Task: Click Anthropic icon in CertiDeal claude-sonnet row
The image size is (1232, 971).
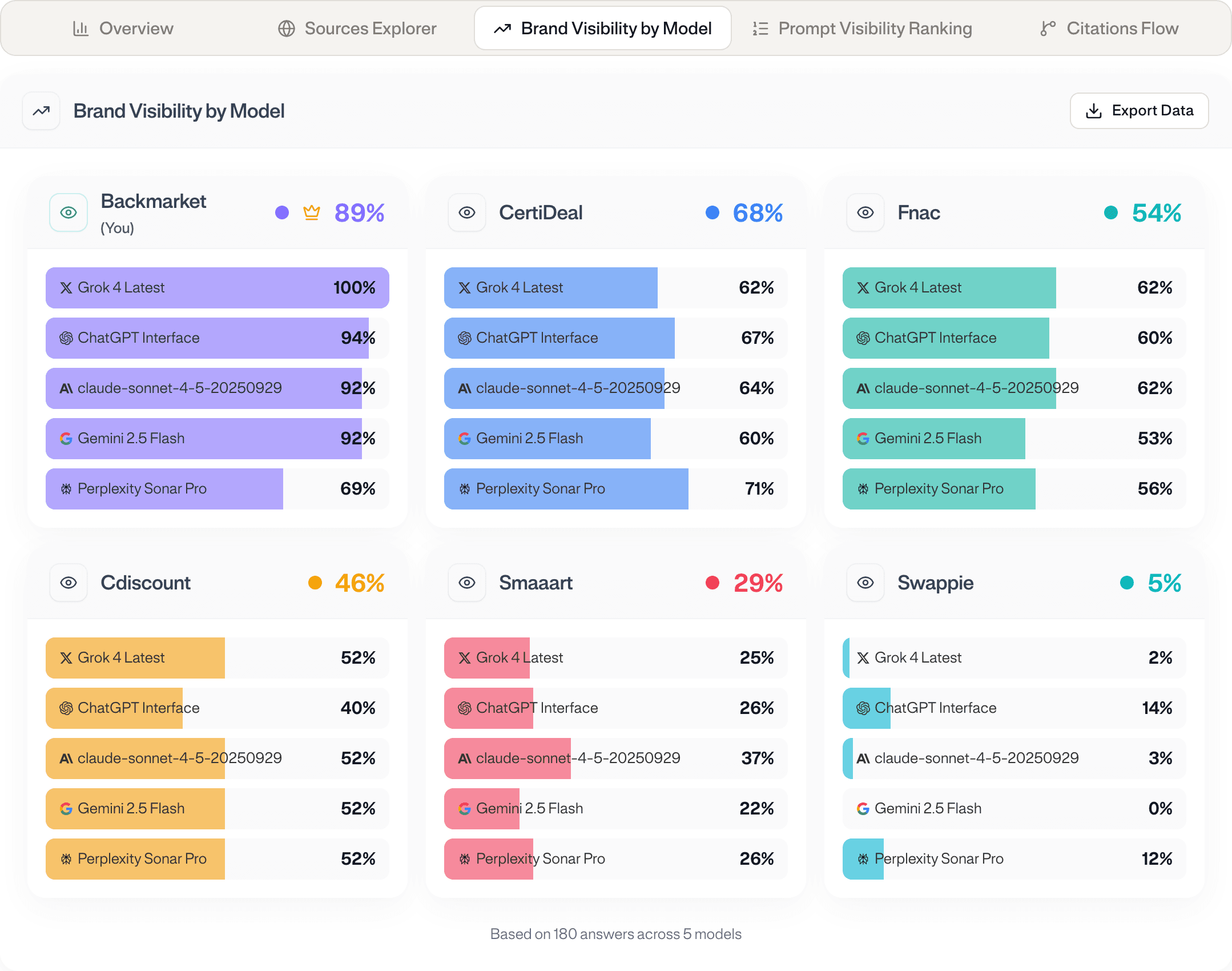Action: pyautogui.click(x=465, y=388)
